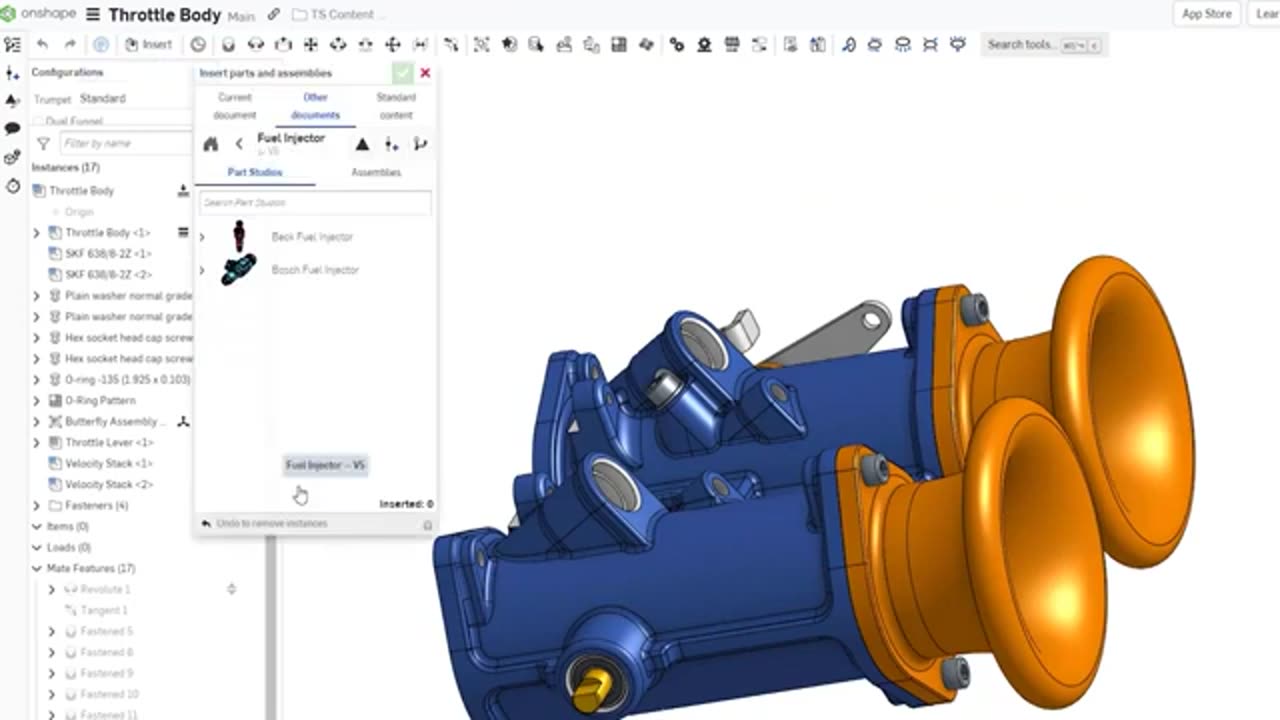Expand the O-Ring Pattern row
This screenshot has height=720, width=1280.
(37, 401)
